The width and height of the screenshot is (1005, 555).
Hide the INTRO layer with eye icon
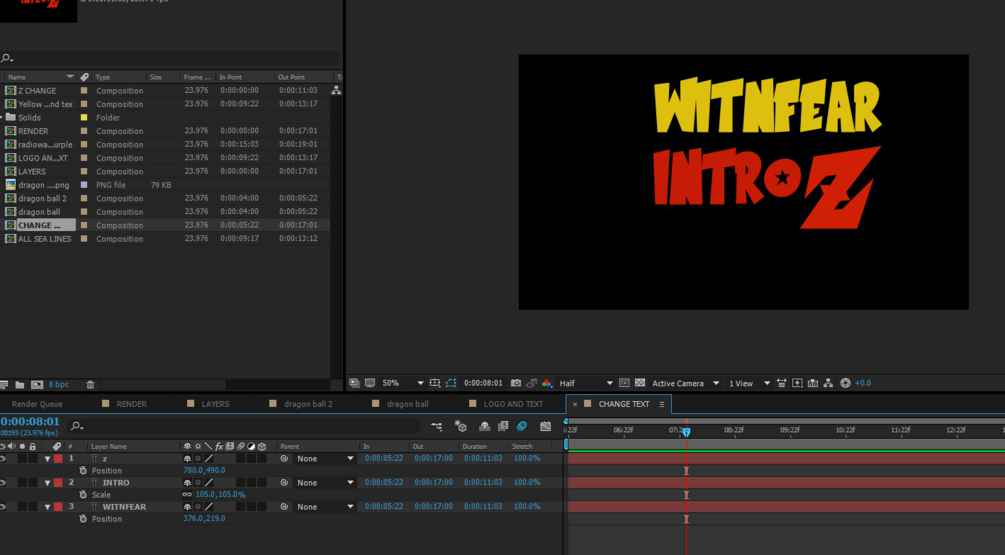tap(3, 483)
